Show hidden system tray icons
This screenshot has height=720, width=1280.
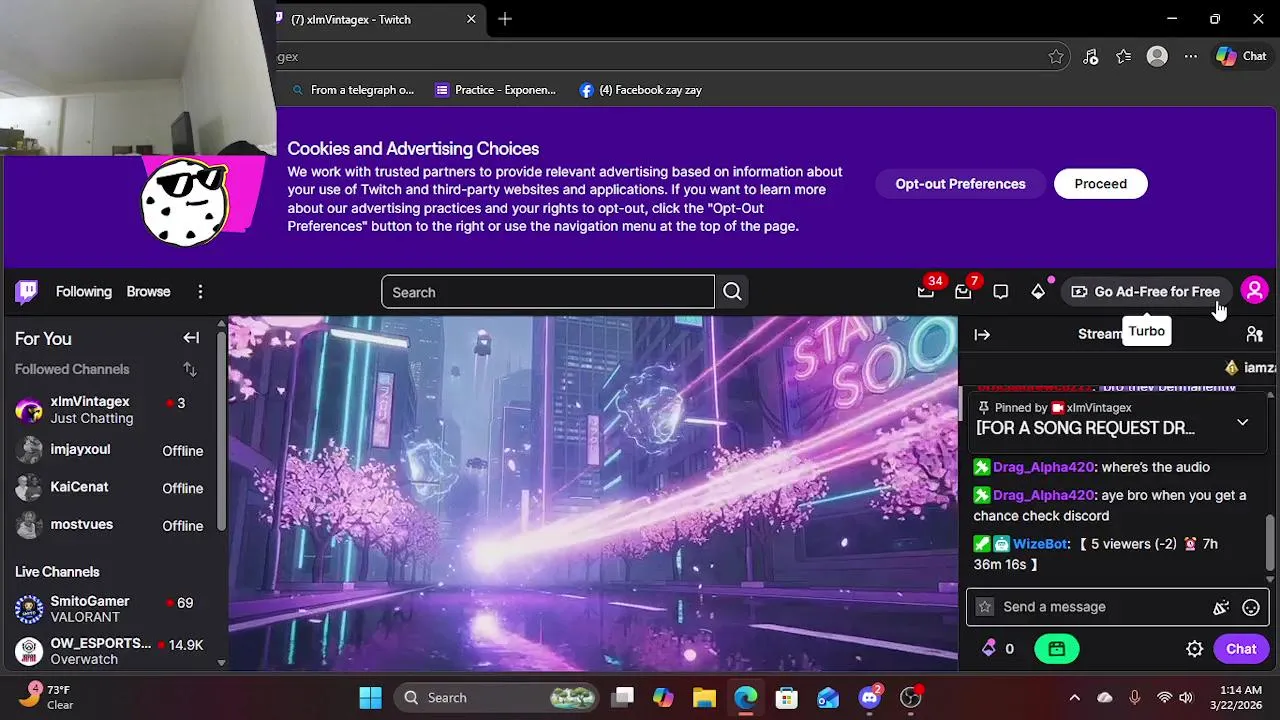(1074, 698)
